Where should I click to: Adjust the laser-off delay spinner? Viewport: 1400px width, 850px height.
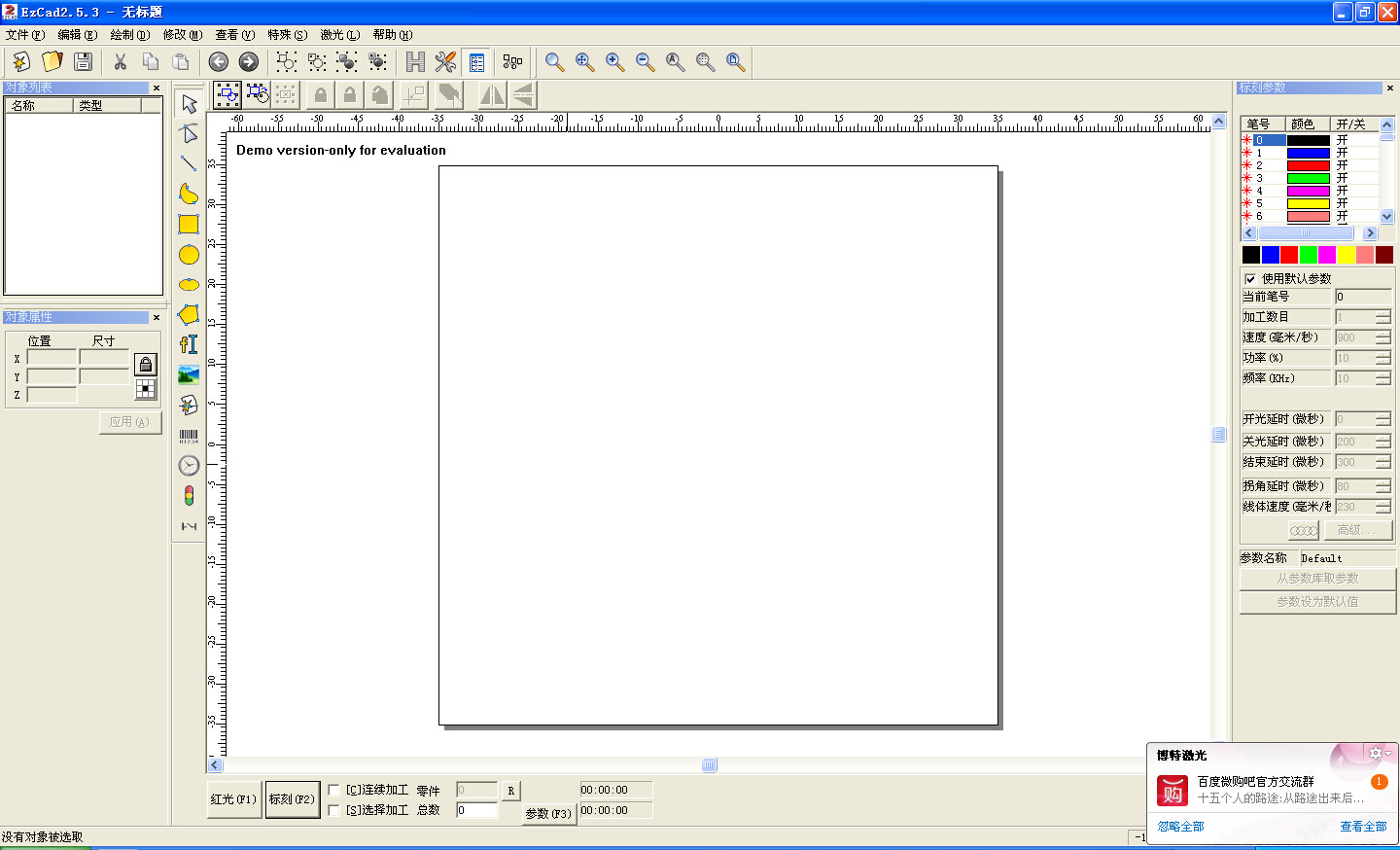[1383, 442]
